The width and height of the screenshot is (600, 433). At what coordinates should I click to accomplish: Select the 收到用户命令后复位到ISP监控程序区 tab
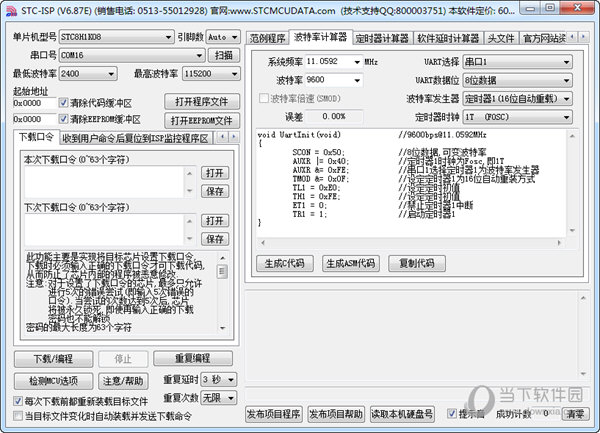[x=135, y=138]
